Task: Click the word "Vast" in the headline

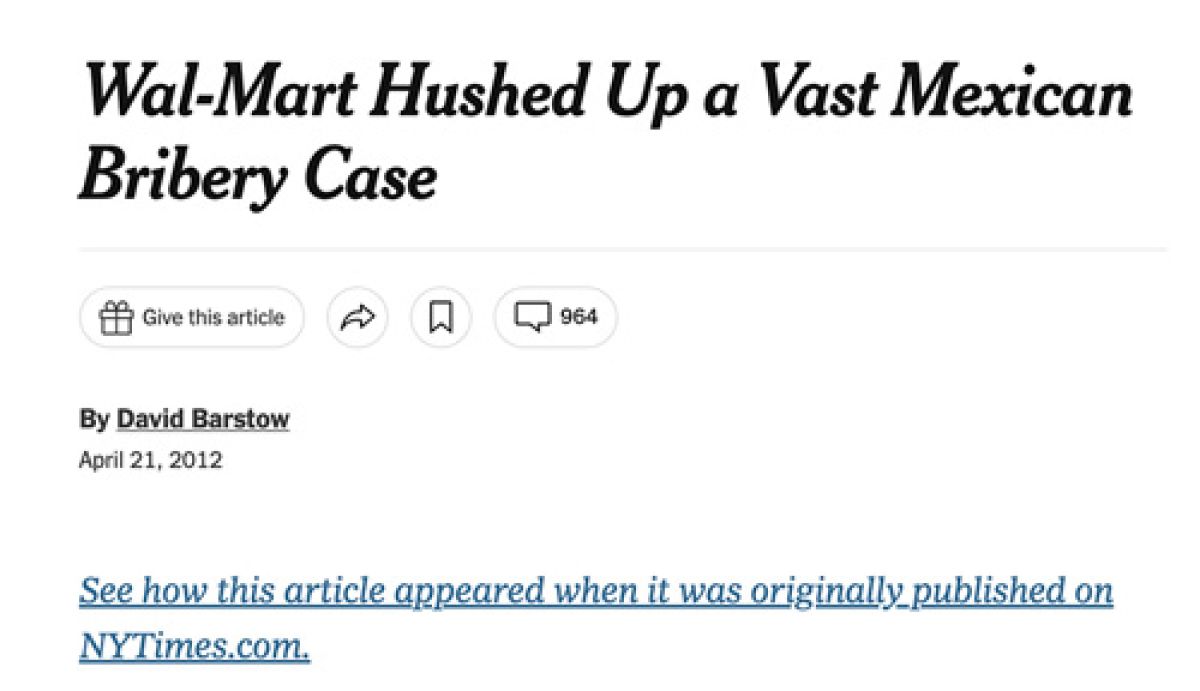Action: pos(815,94)
